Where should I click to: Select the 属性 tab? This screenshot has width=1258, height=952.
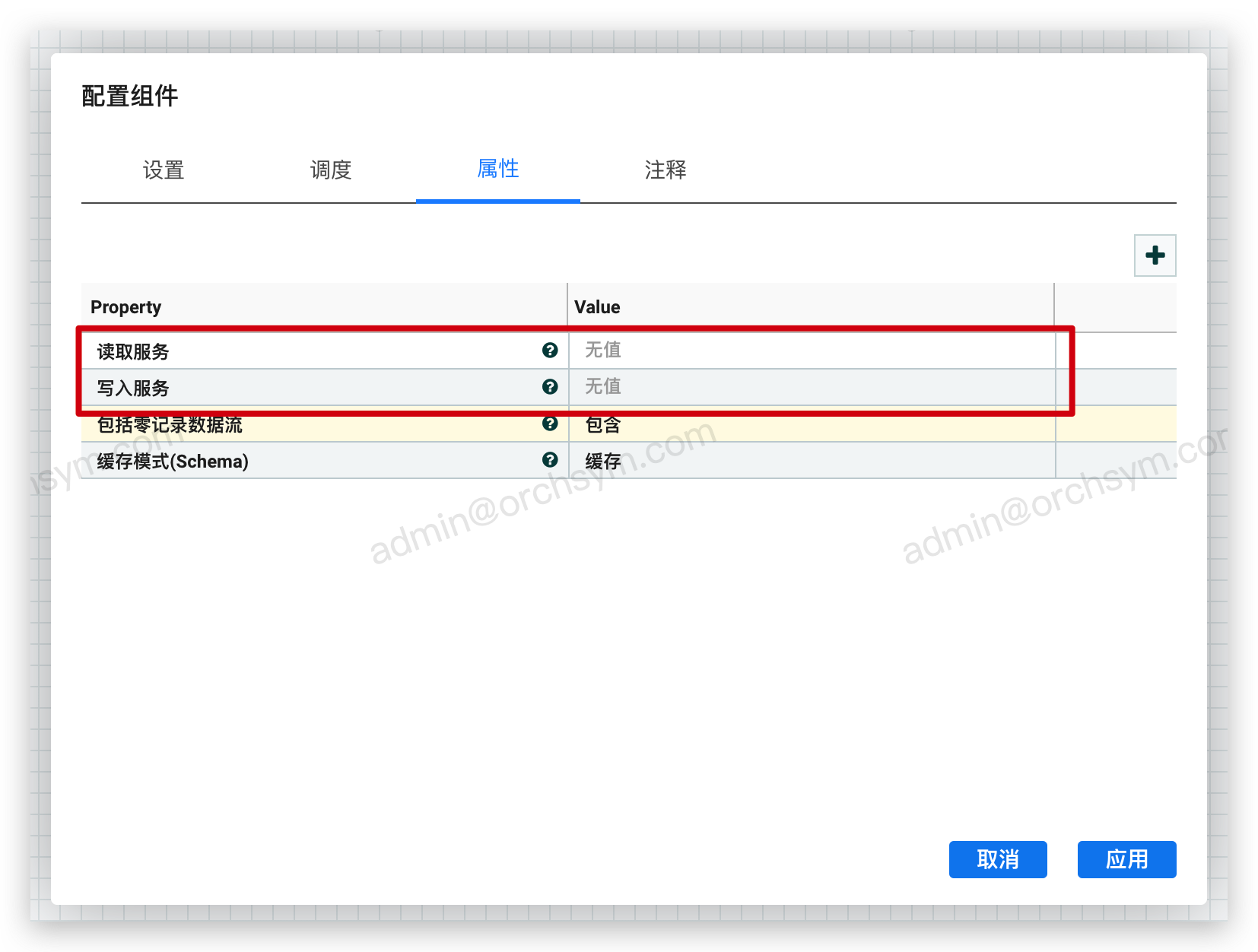click(x=498, y=169)
